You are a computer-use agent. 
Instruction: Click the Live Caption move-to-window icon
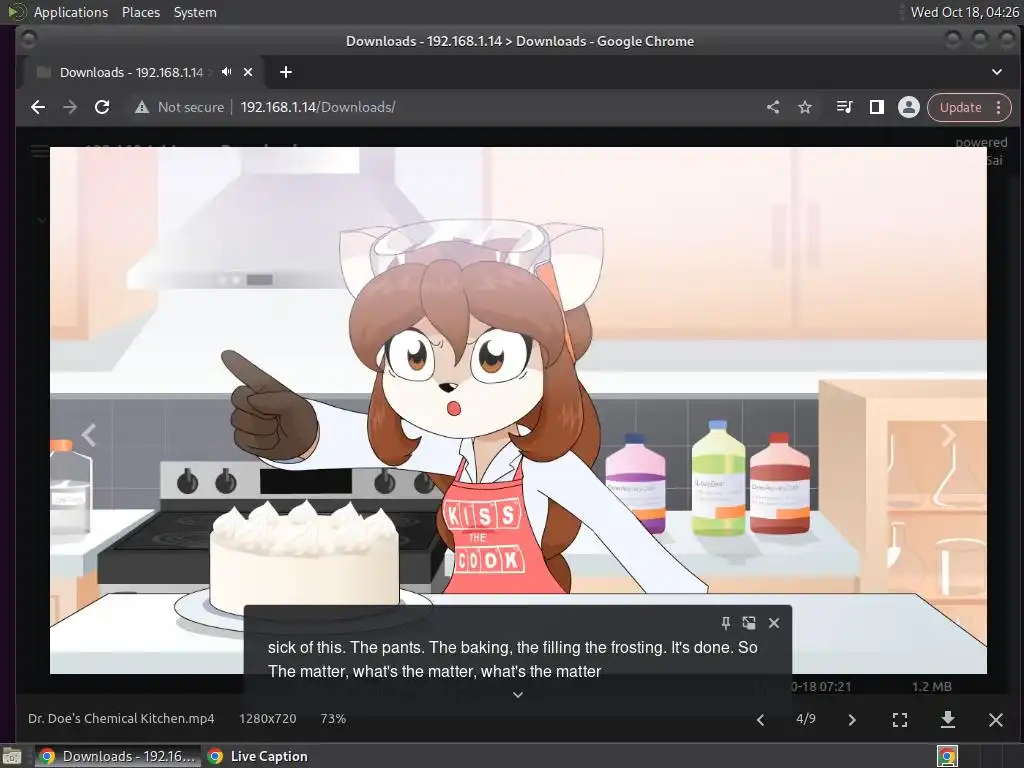click(x=749, y=623)
